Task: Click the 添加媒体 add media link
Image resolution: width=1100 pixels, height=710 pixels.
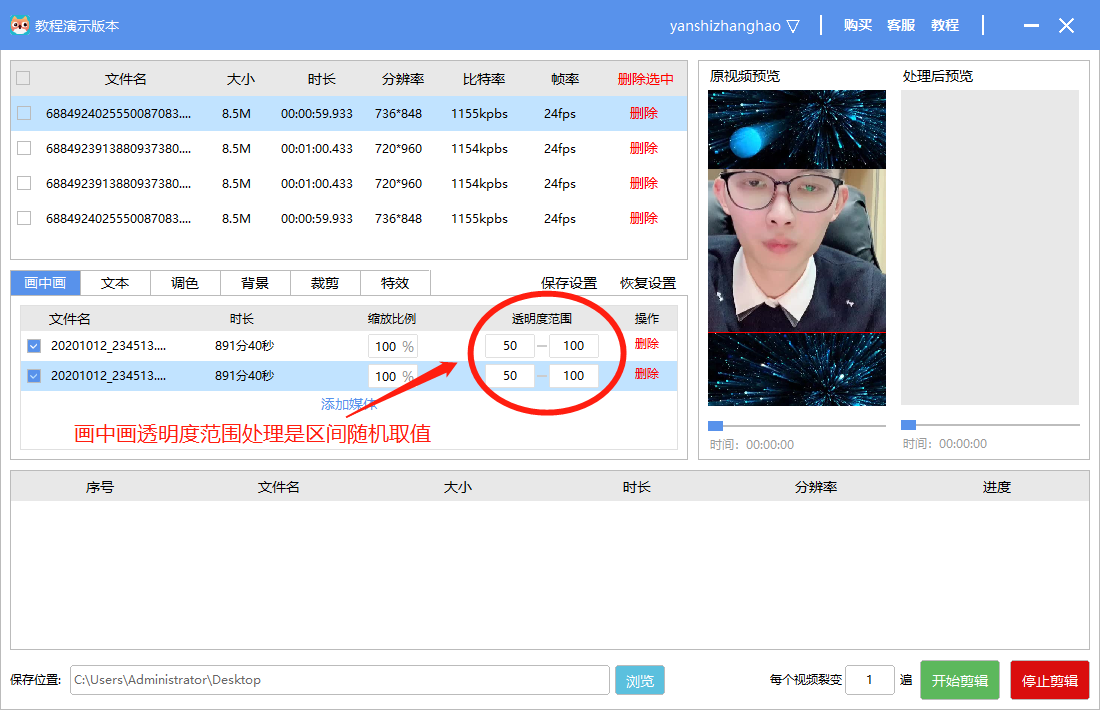Action: 349,404
